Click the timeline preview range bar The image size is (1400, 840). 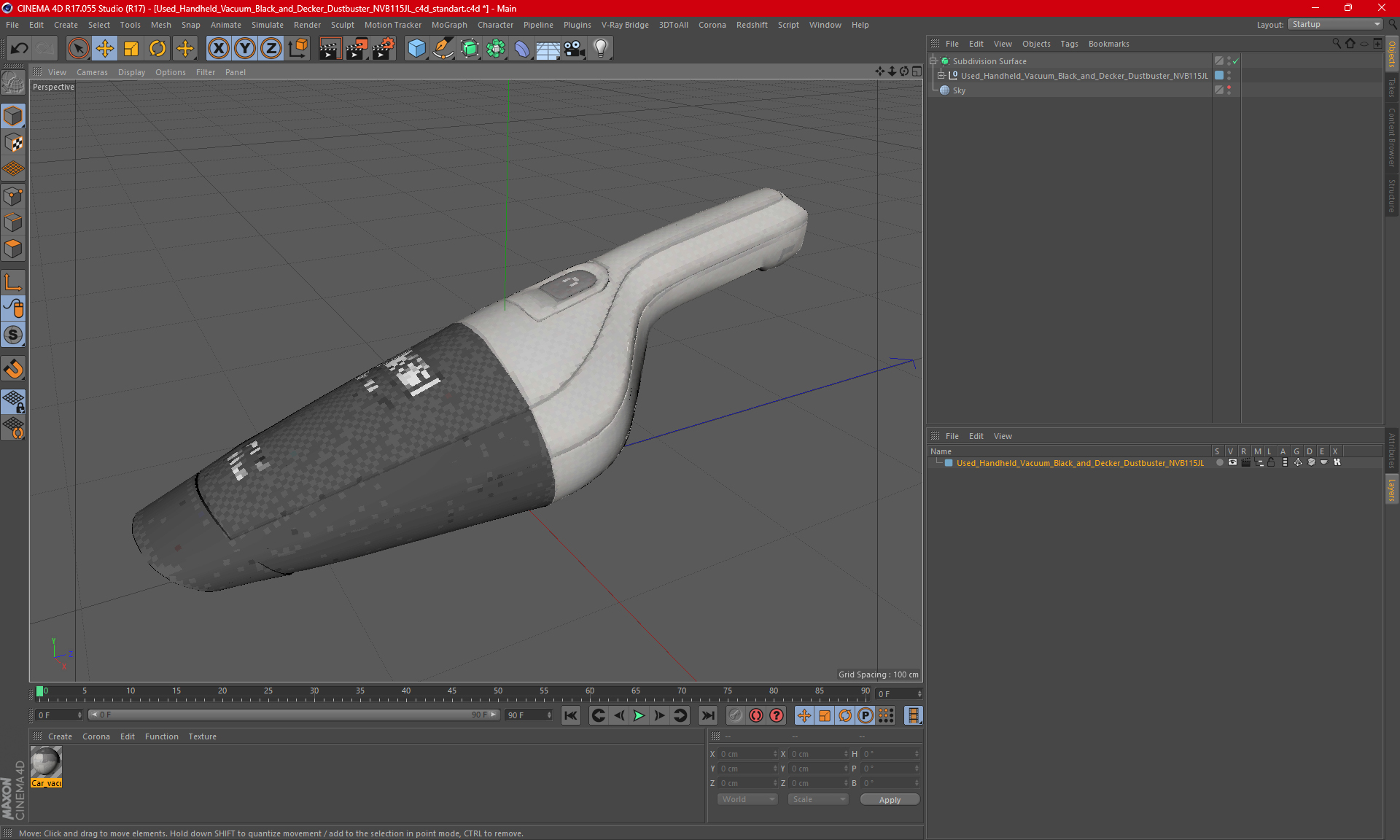pyautogui.click(x=294, y=715)
